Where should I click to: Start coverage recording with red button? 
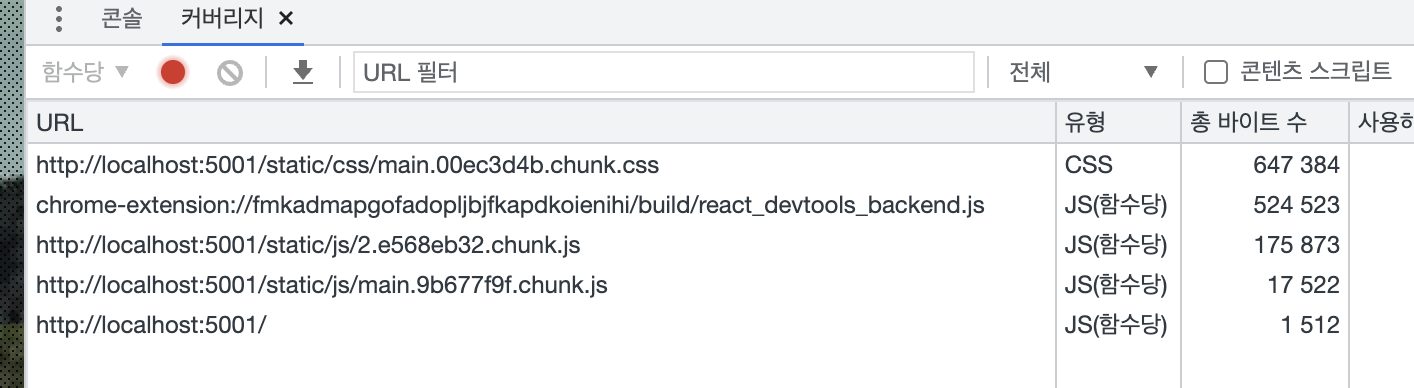click(x=173, y=72)
